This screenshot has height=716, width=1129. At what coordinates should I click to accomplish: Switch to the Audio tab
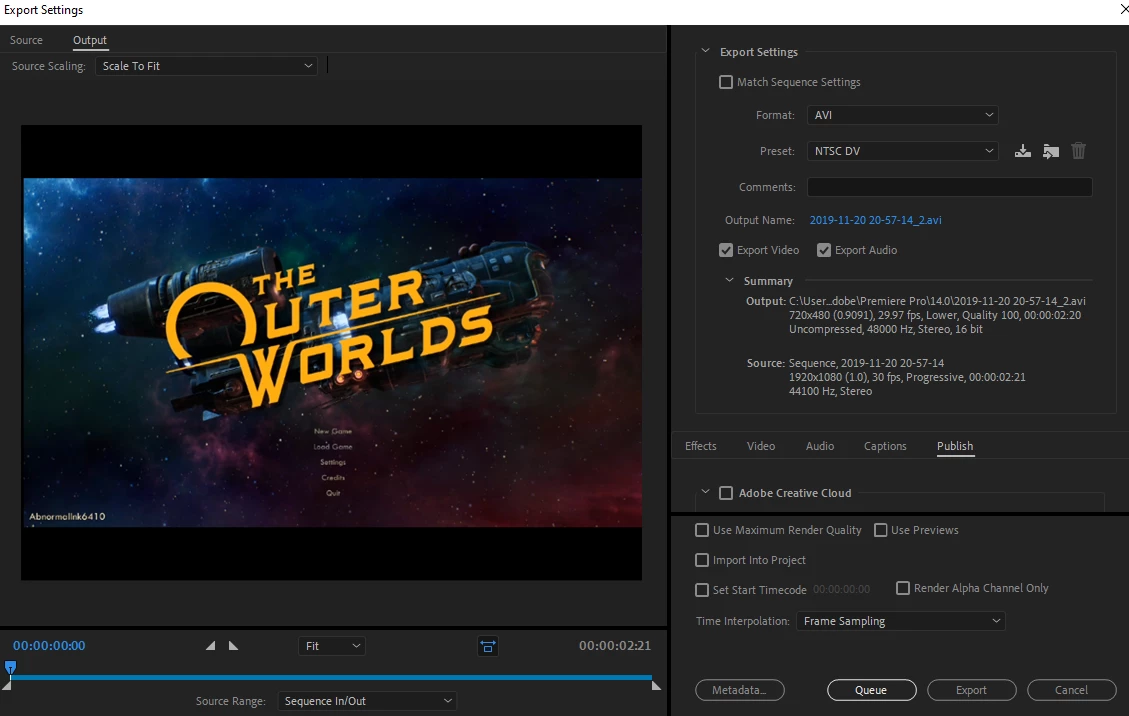819,446
